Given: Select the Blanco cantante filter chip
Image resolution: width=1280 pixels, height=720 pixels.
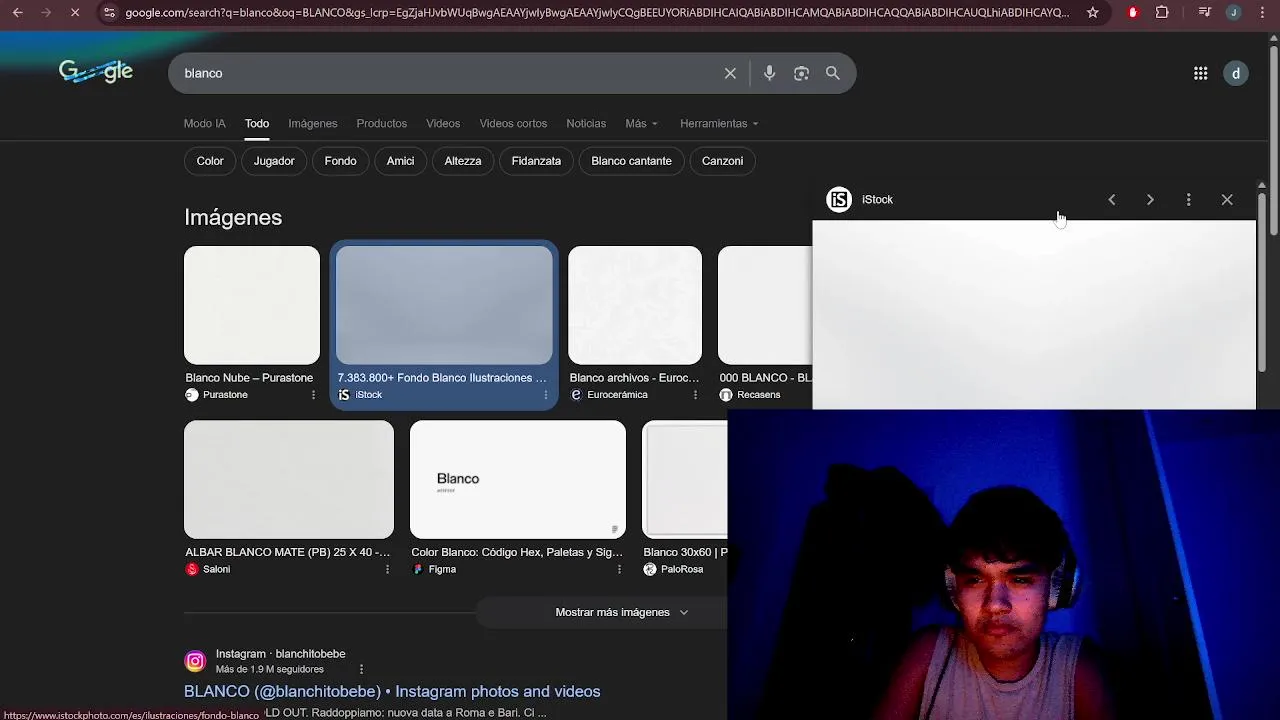Looking at the screenshot, I should point(631,161).
